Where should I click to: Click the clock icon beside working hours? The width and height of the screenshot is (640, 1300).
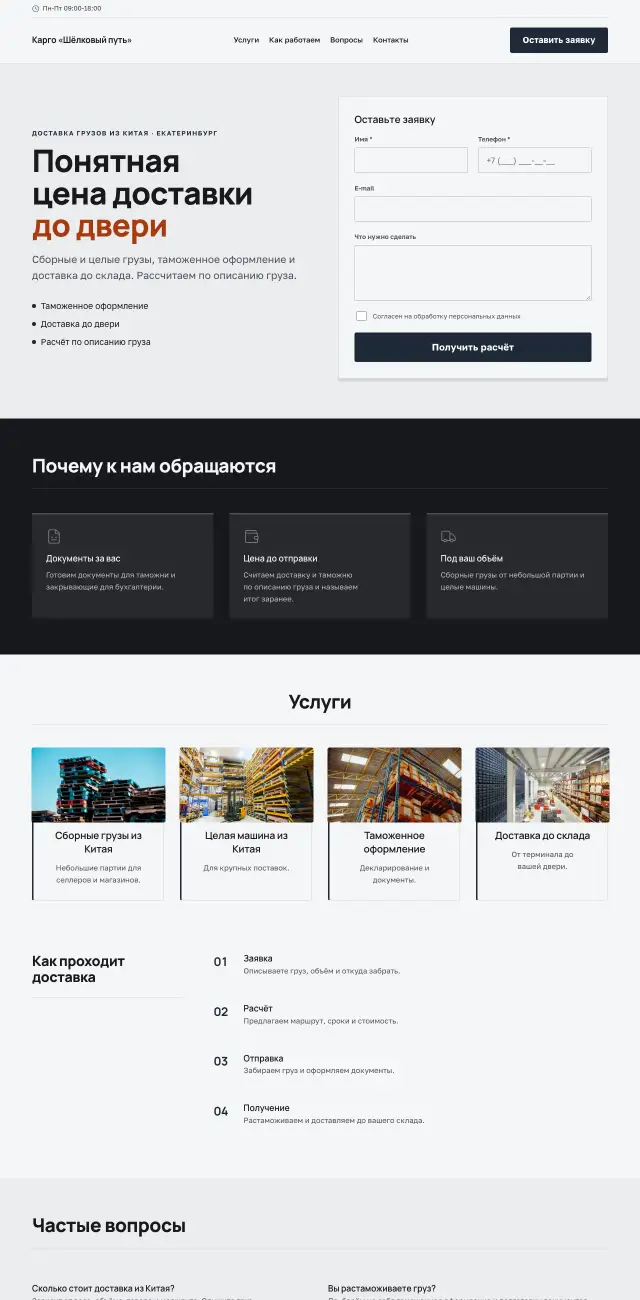pyautogui.click(x=36, y=8)
